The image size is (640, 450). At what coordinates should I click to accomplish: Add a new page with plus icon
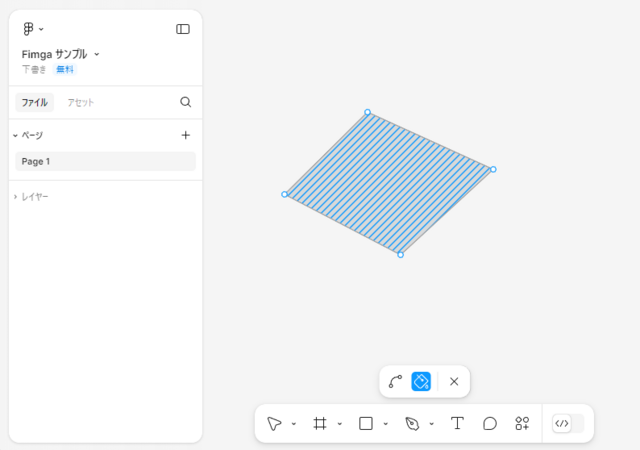(x=186, y=135)
